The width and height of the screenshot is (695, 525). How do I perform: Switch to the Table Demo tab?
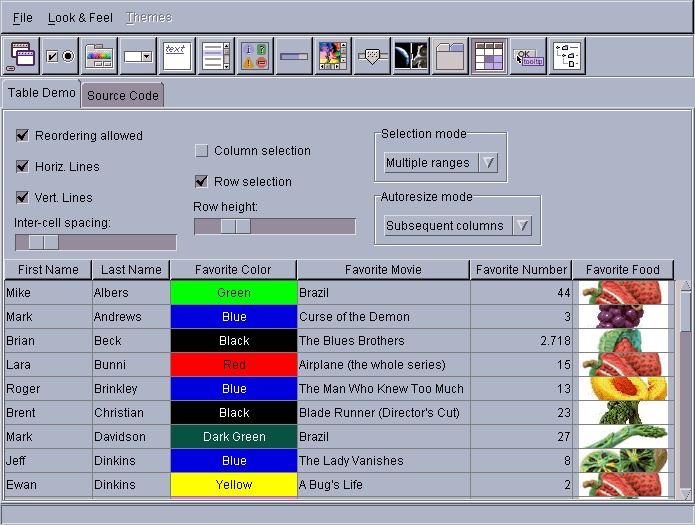(x=42, y=93)
